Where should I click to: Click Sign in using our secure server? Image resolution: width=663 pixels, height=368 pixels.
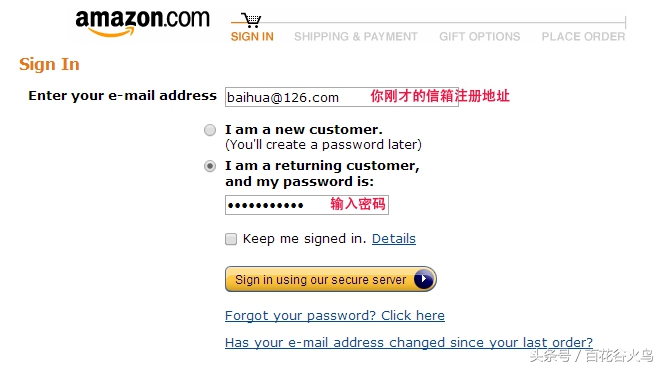331,279
